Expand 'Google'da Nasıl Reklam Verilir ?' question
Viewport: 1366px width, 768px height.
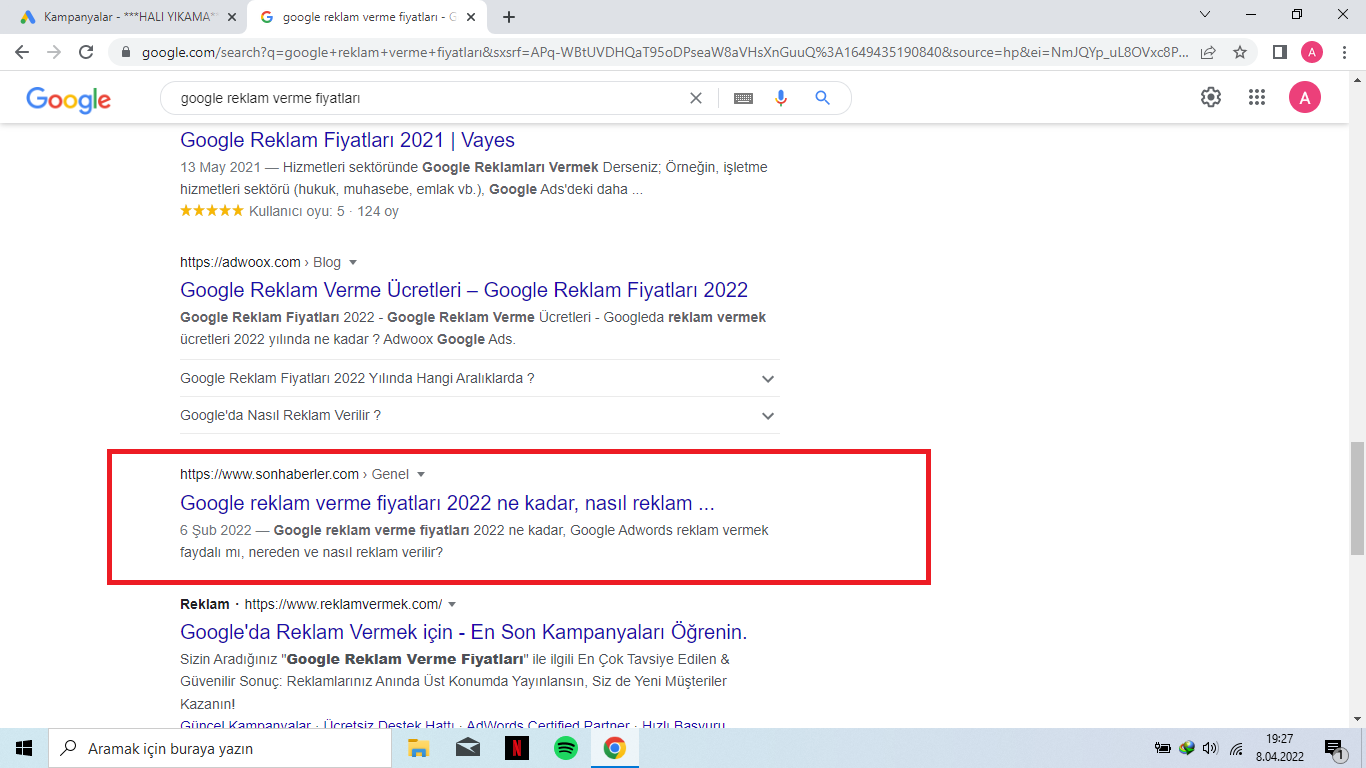coord(480,415)
